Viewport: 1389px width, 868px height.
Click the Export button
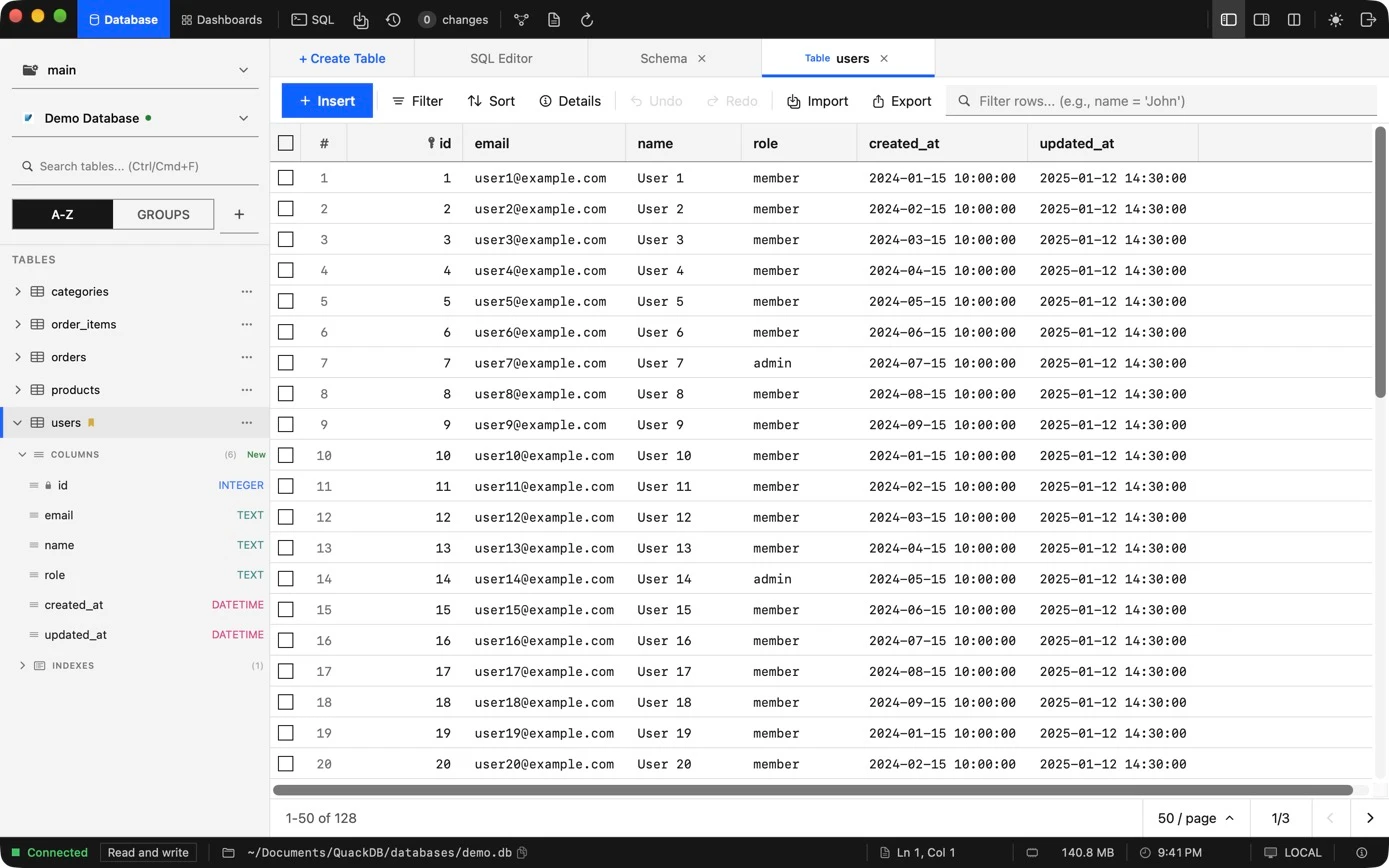(x=901, y=101)
